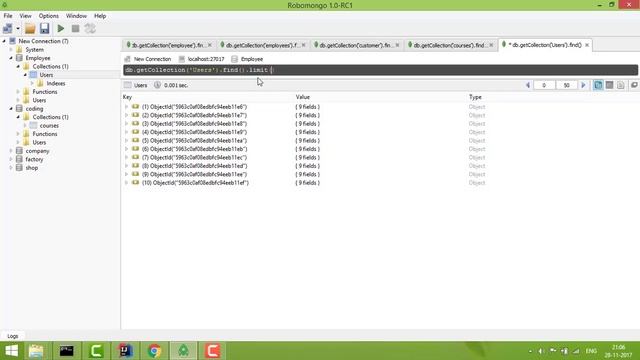Viewport: 640px width, 360px height.
Task: Open the File menu
Action: tap(8, 16)
